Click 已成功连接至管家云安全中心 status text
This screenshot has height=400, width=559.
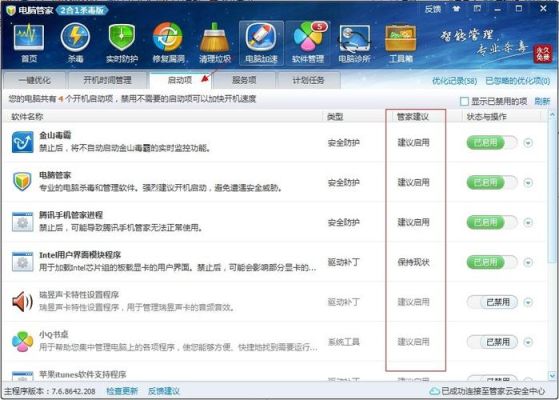[493, 391]
